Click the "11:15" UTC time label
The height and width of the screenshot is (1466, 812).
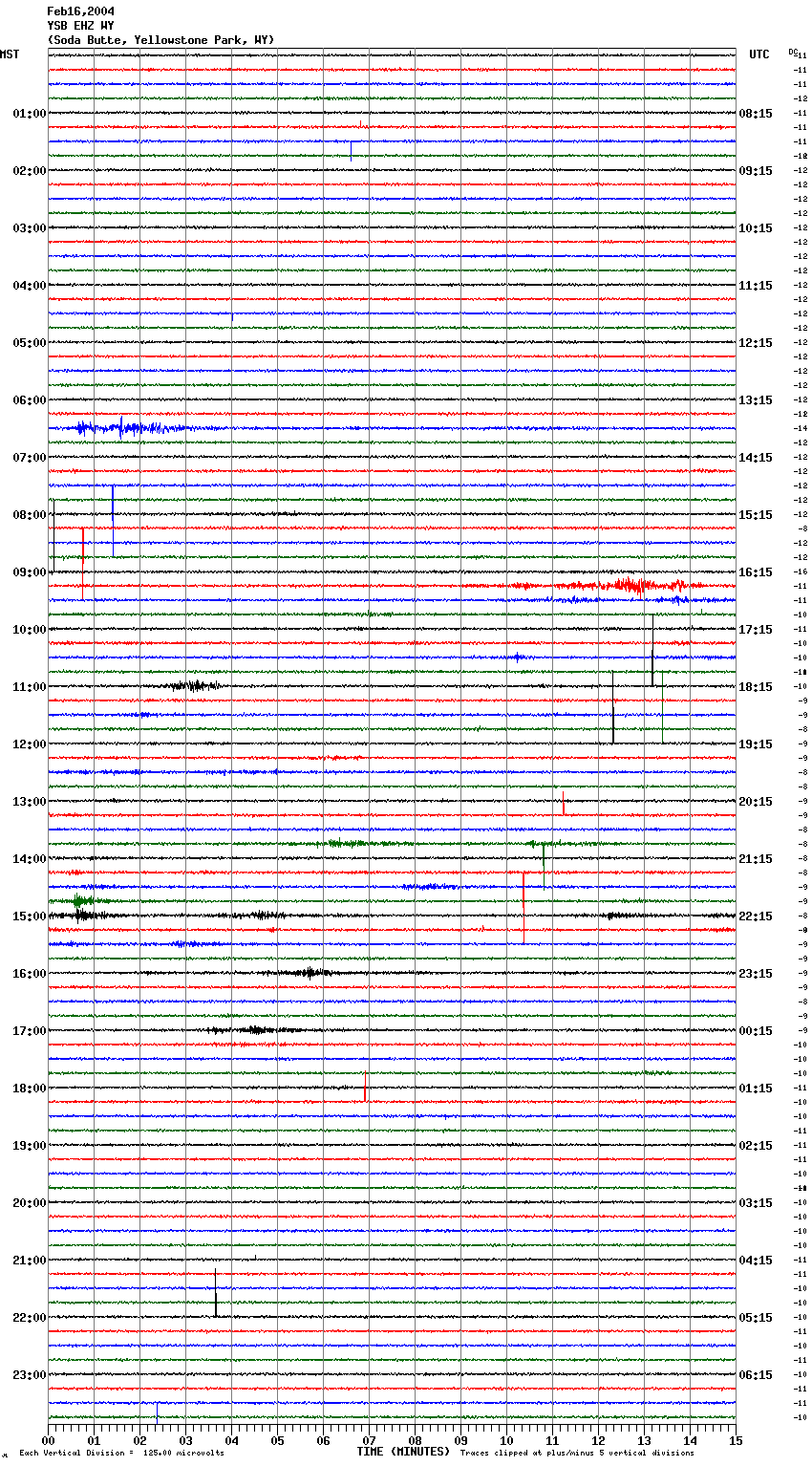coord(756,286)
